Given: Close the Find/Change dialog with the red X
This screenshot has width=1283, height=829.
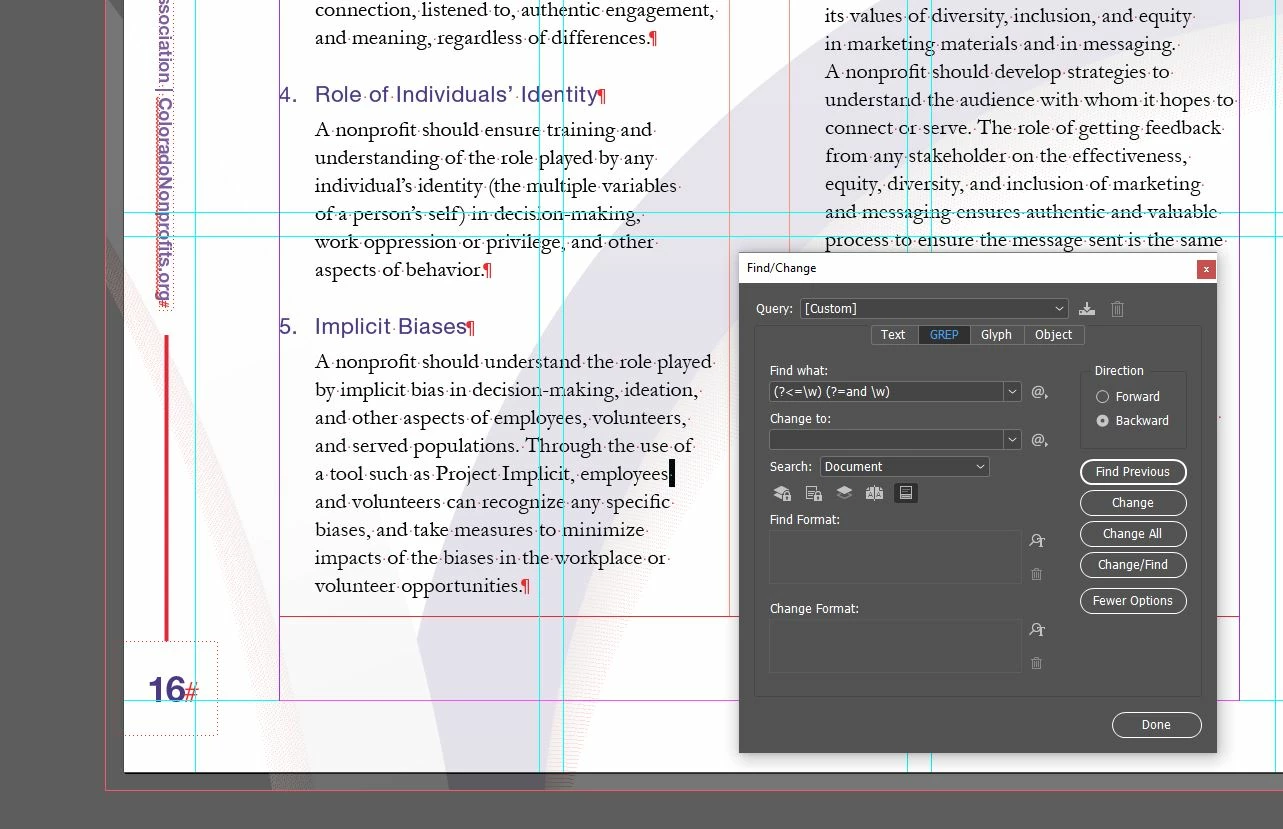Looking at the screenshot, I should point(1206,269).
